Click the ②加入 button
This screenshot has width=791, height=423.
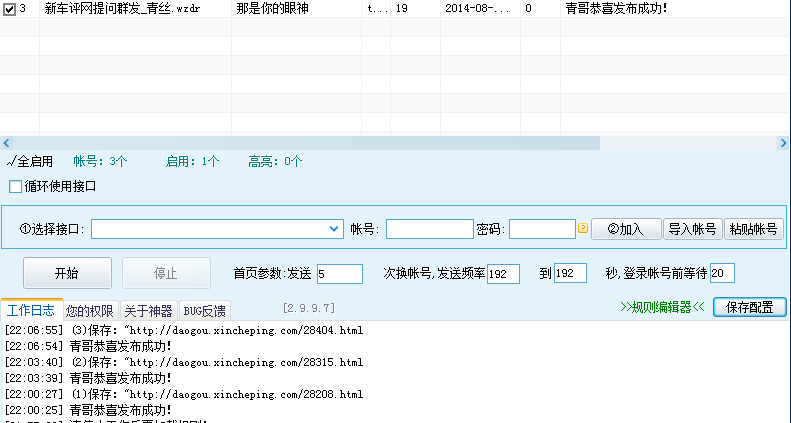coord(626,229)
